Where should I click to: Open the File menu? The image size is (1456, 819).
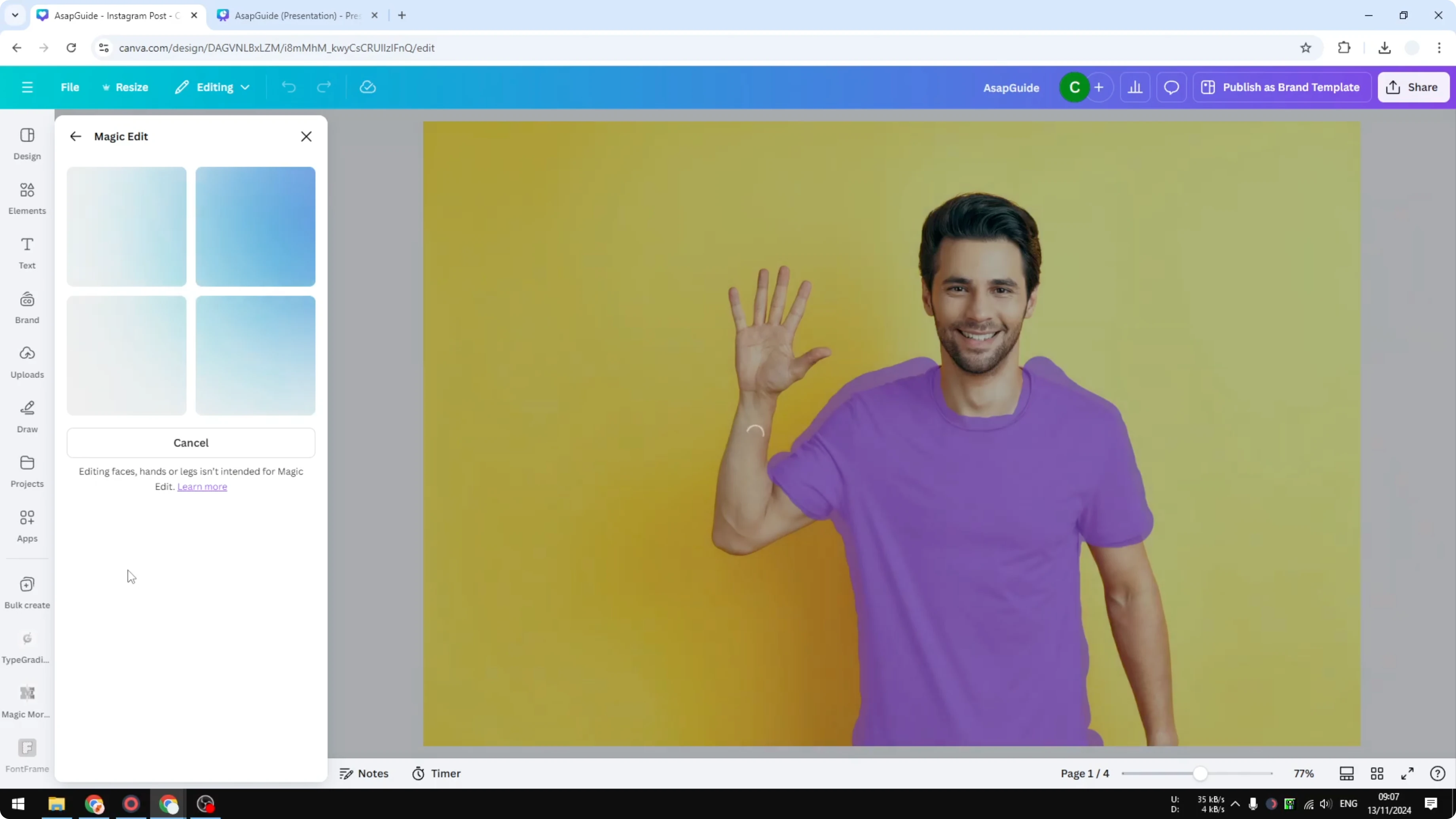tap(70, 87)
